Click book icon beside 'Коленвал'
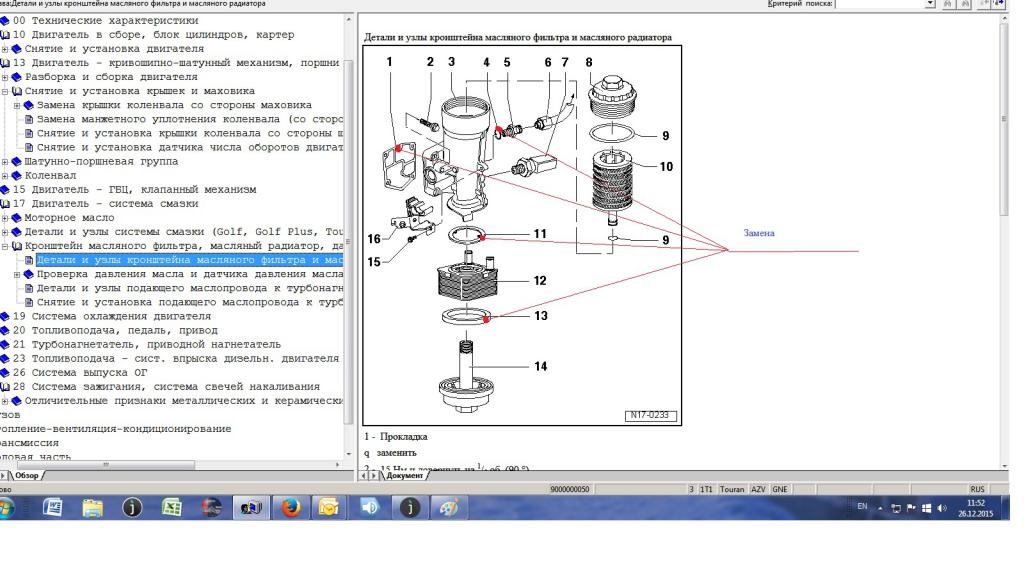The width and height of the screenshot is (1024, 576). pos(17,176)
